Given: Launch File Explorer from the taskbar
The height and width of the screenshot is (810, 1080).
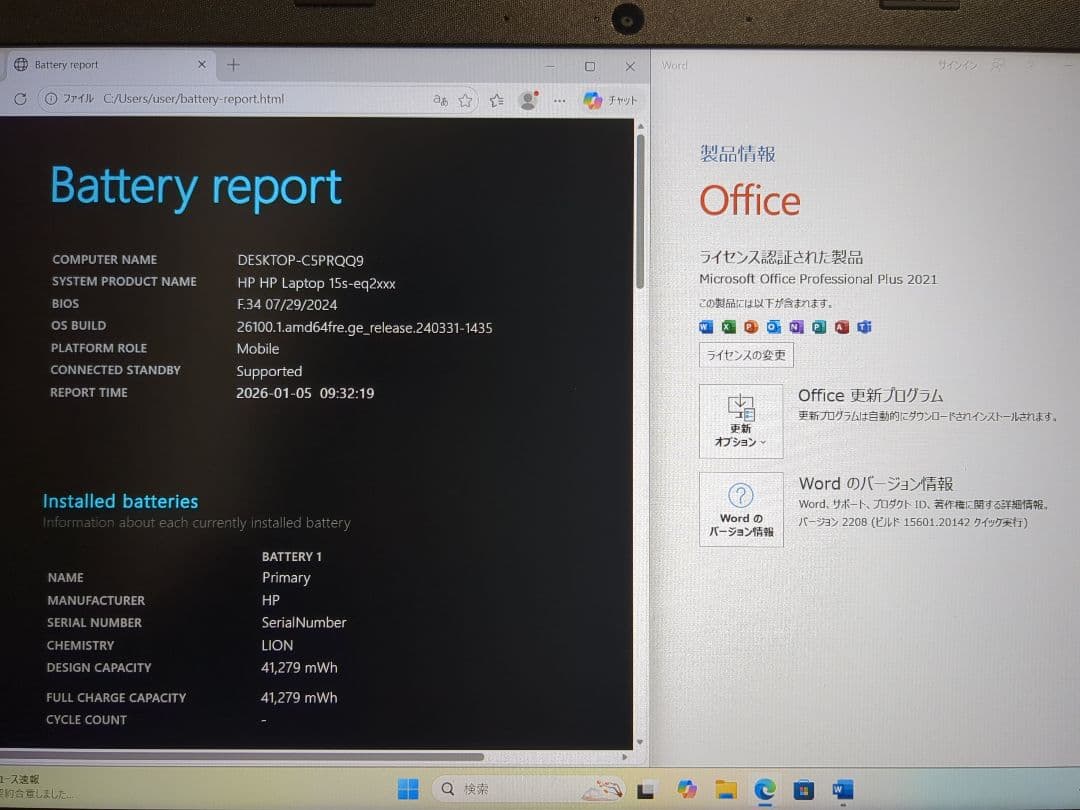Looking at the screenshot, I should pyautogui.click(x=726, y=789).
